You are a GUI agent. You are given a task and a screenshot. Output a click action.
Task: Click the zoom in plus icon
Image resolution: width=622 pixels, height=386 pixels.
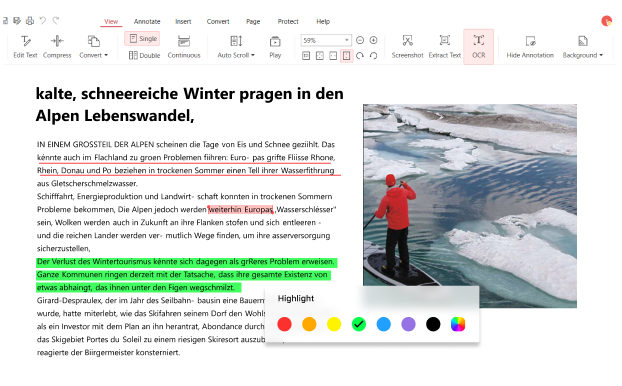point(373,40)
